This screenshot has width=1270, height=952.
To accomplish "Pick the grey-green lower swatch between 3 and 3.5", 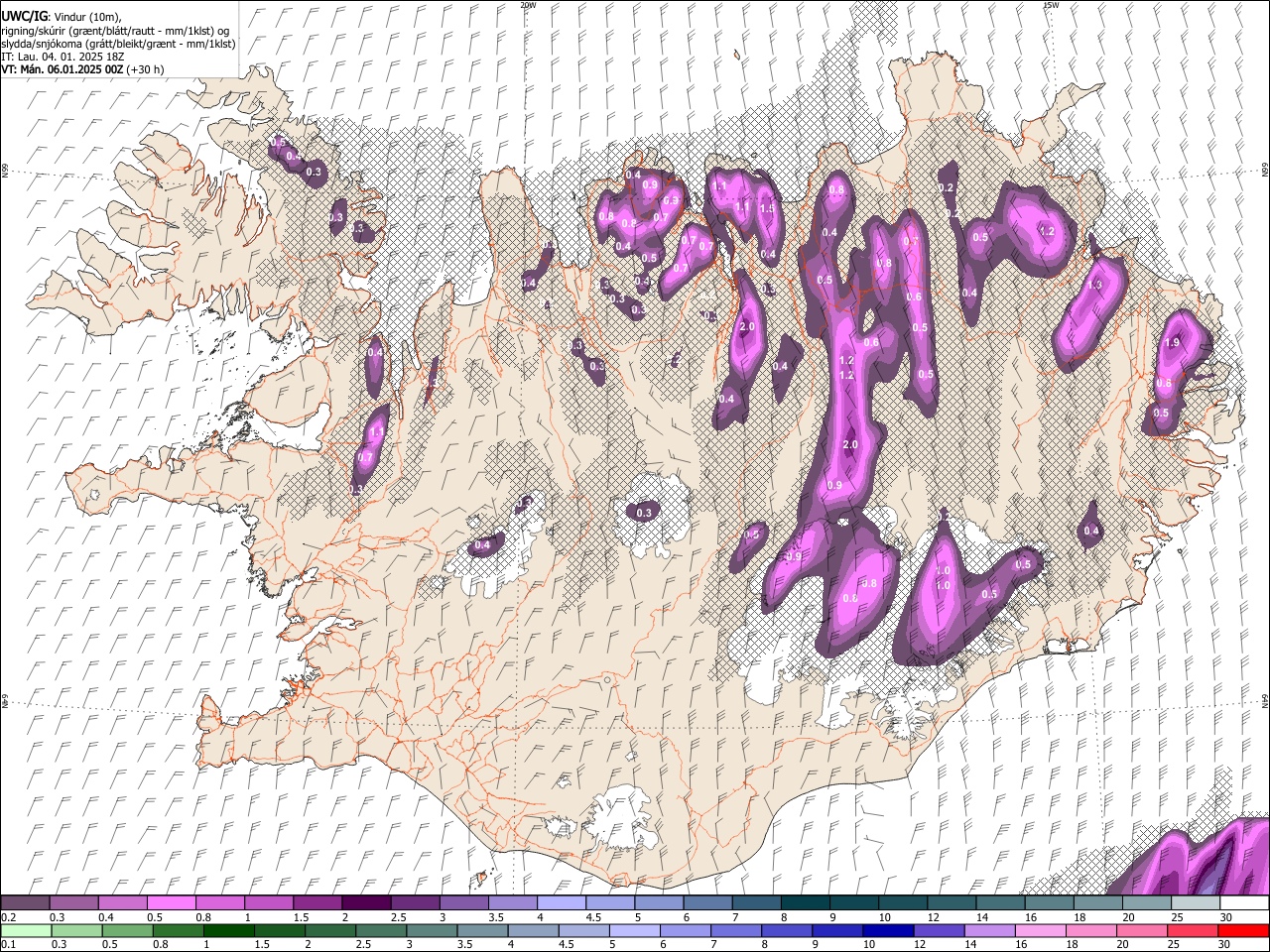I will [x=432, y=930].
